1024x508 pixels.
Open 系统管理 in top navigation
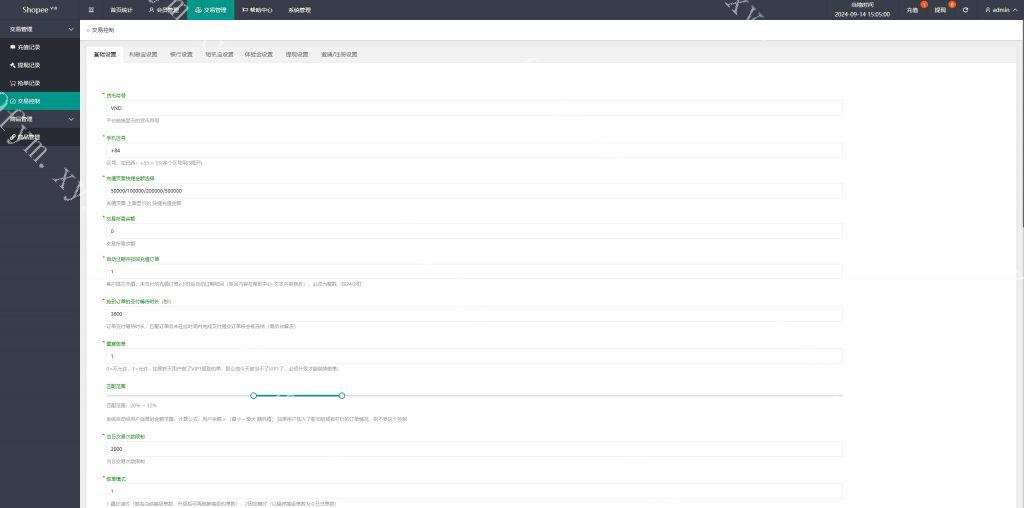[x=299, y=10]
